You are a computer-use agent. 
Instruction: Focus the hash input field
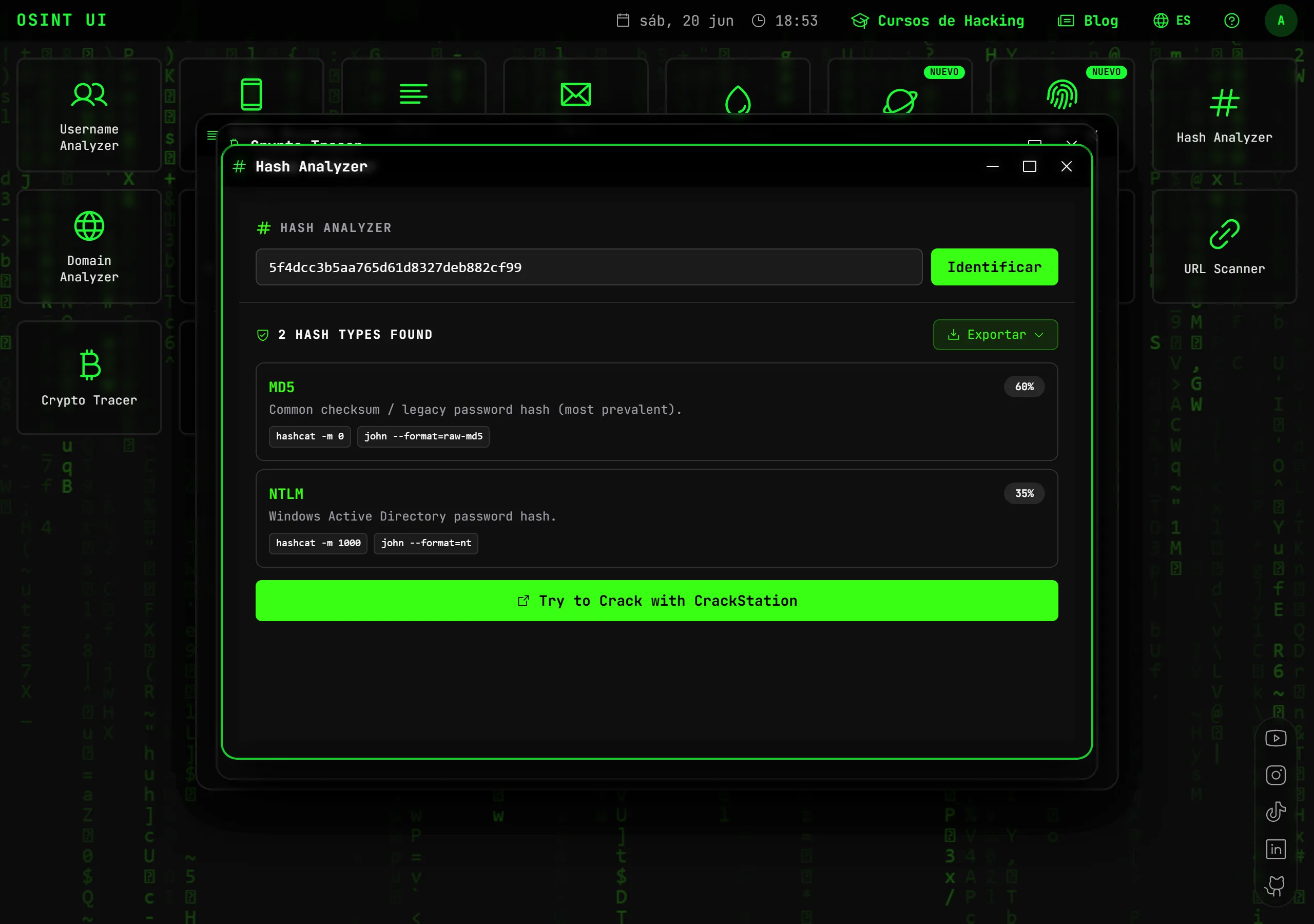[x=589, y=267]
